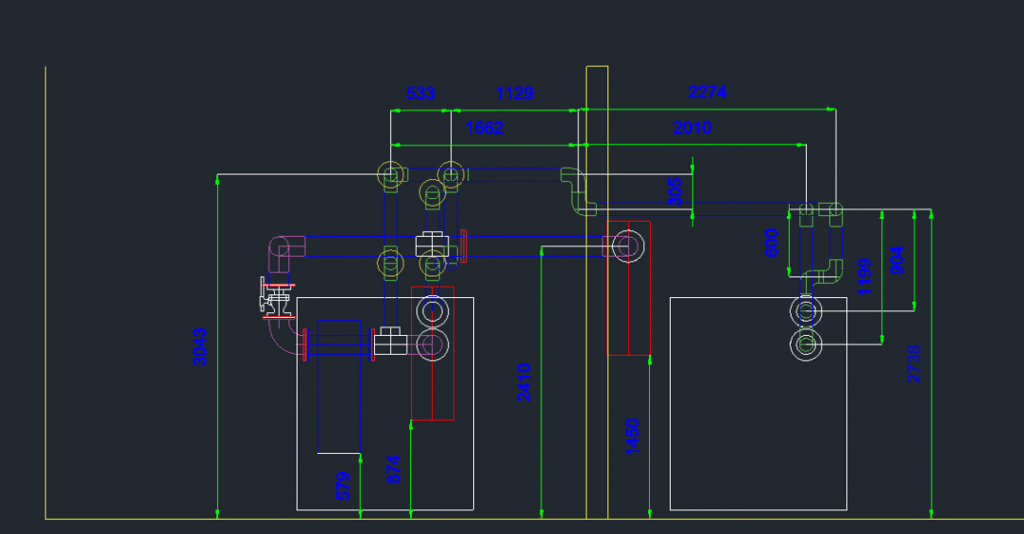Select the vertical 3043 dimension text

pos(200,346)
